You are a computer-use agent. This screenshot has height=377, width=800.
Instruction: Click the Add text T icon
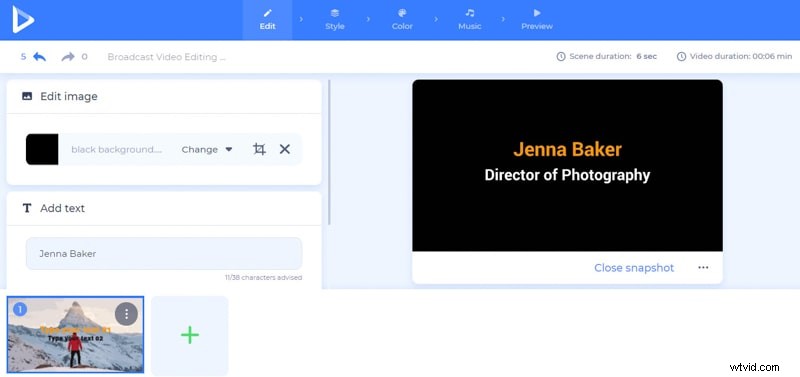(27, 208)
